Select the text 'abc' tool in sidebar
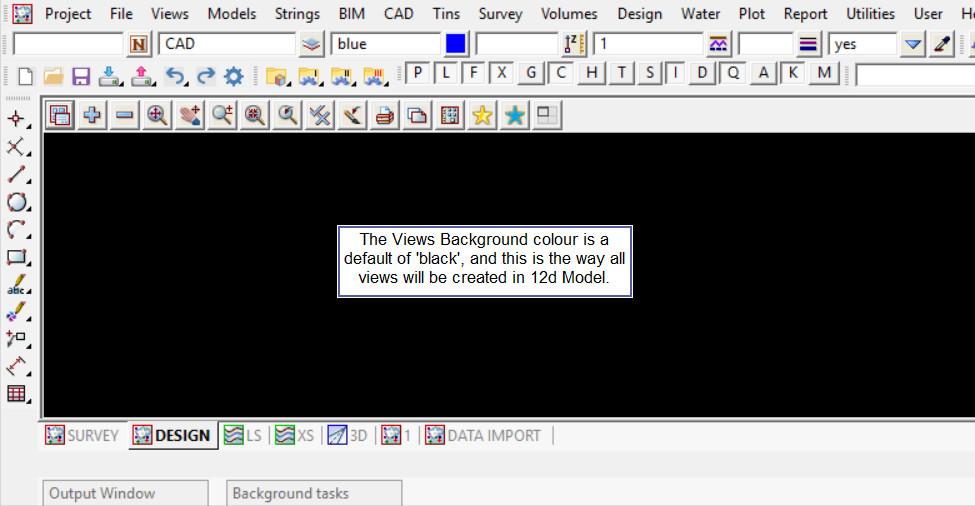Image resolution: width=975 pixels, height=506 pixels. point(16,285)
